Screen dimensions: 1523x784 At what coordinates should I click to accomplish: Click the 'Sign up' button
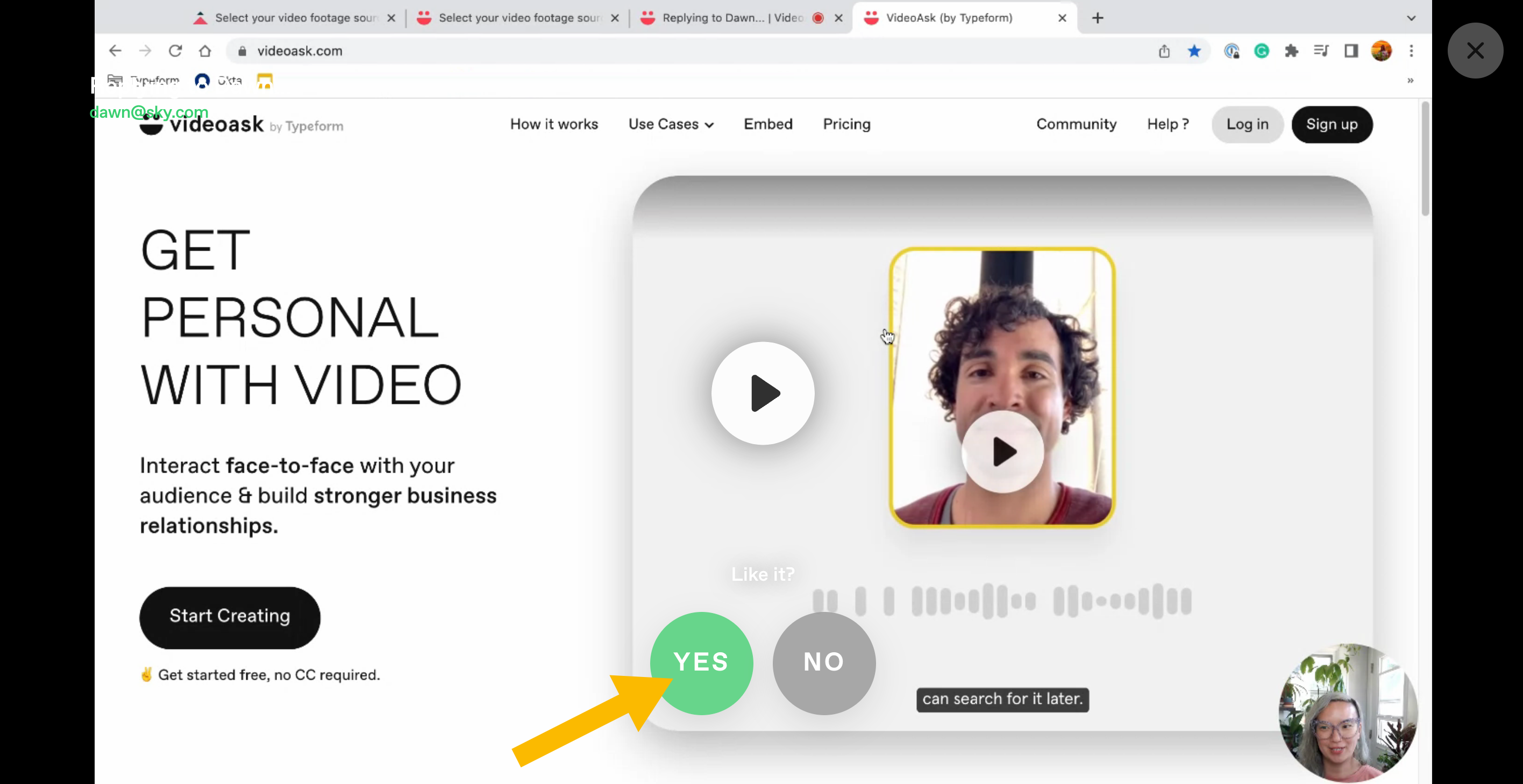tap(1332, 124)
